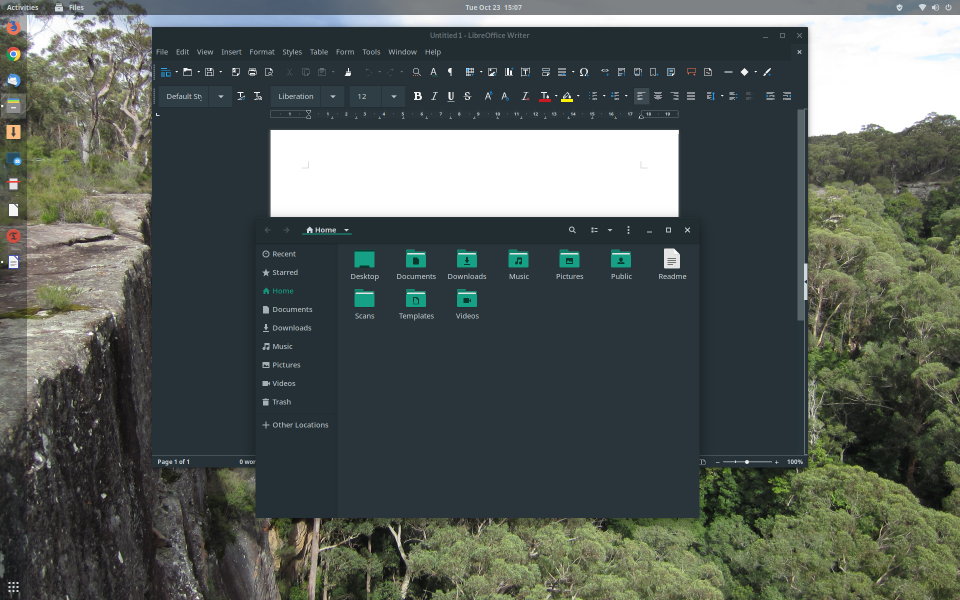This screenshot has width=960, height=600.
Task: Open the Tools menu
Action: point(371,52)
